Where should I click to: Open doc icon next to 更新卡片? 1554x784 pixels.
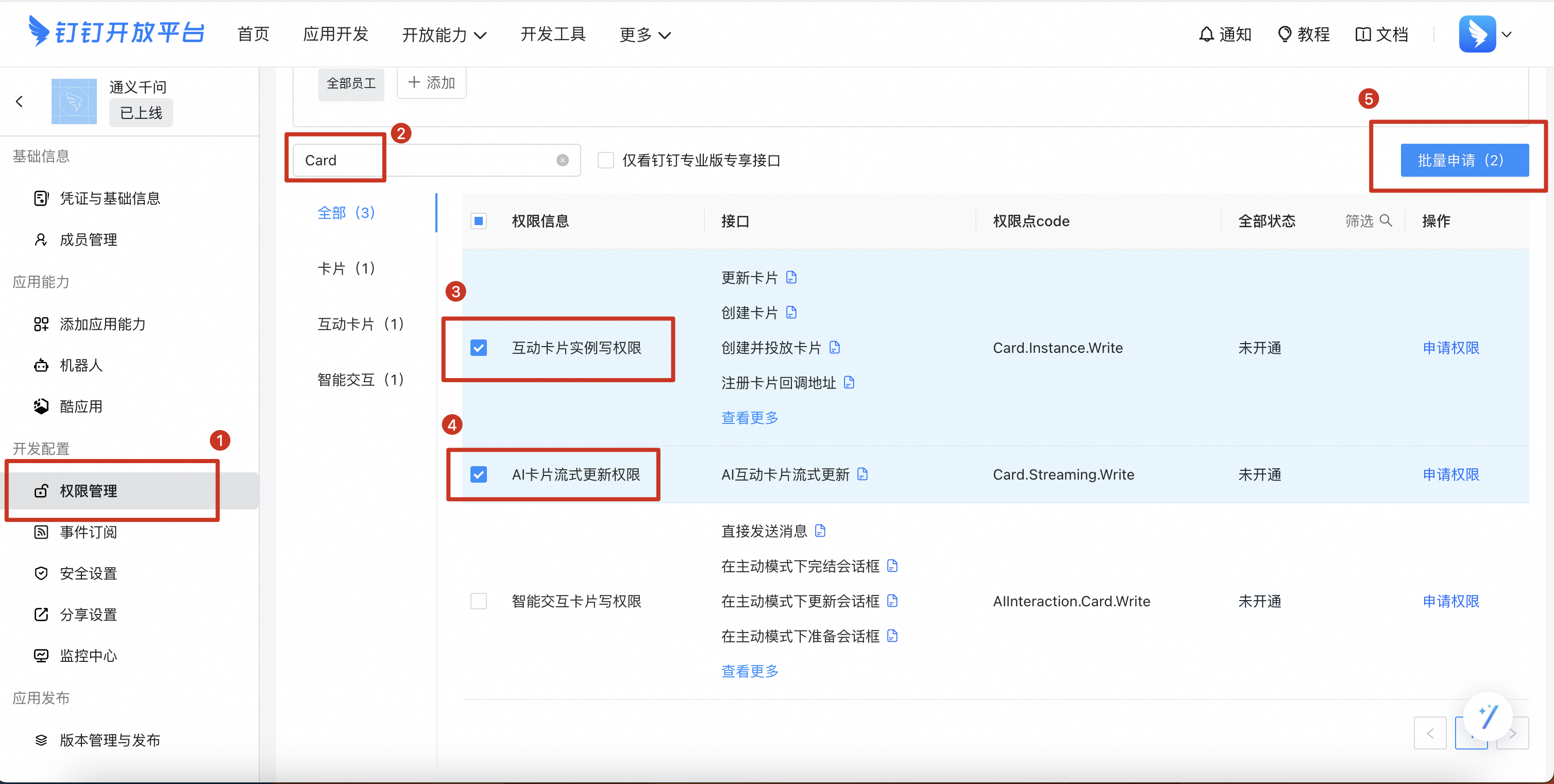791,278
